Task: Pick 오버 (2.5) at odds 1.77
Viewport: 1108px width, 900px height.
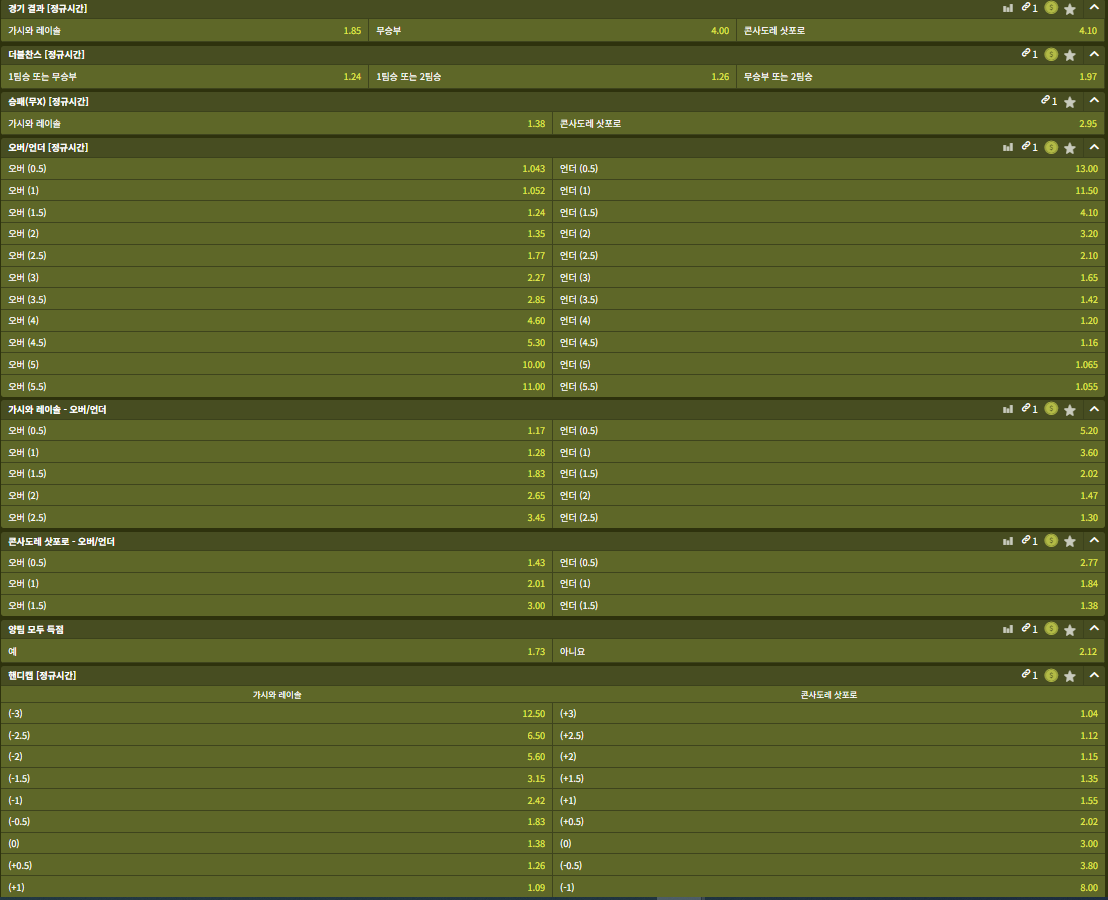Action: (x=276, y=256)
